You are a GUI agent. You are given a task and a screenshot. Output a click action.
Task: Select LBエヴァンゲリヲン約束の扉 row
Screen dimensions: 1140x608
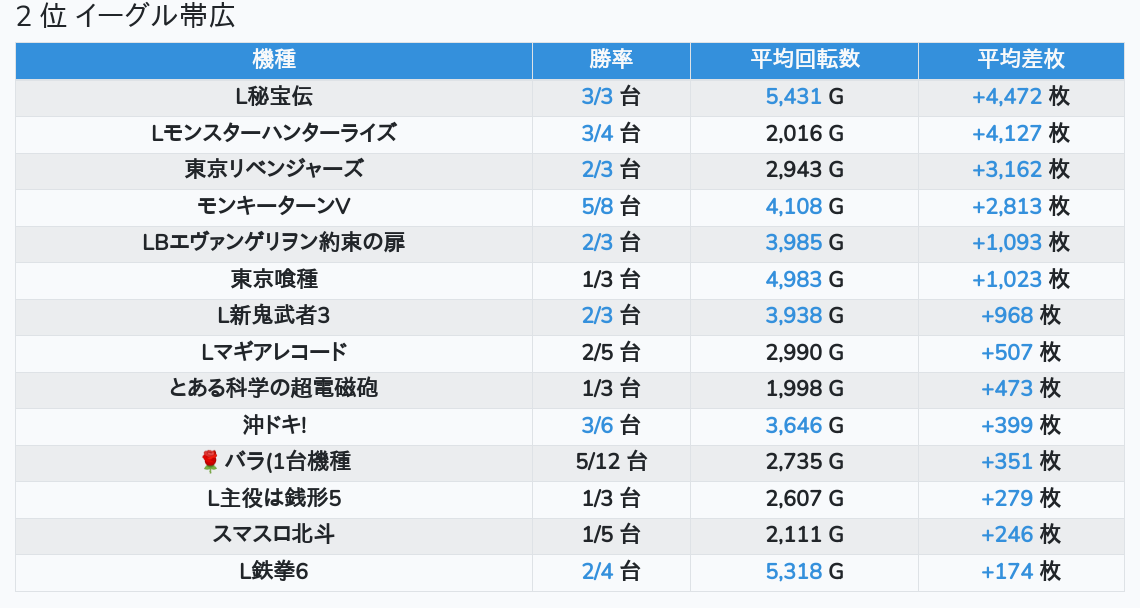pyautogui.click(x=274, y=242)
